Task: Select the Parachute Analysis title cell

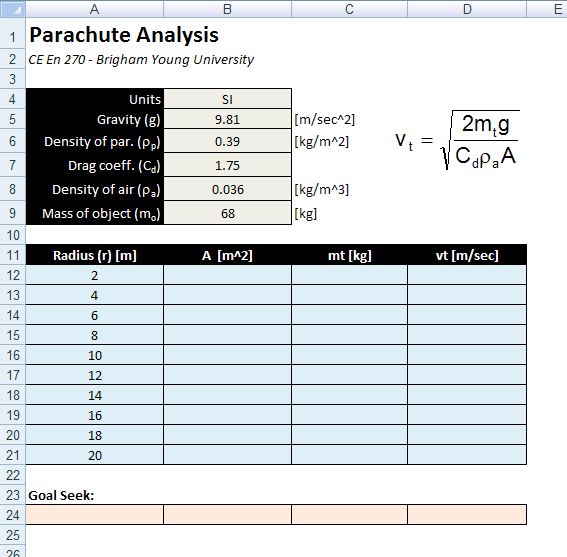Action: (x=124, y=35)
